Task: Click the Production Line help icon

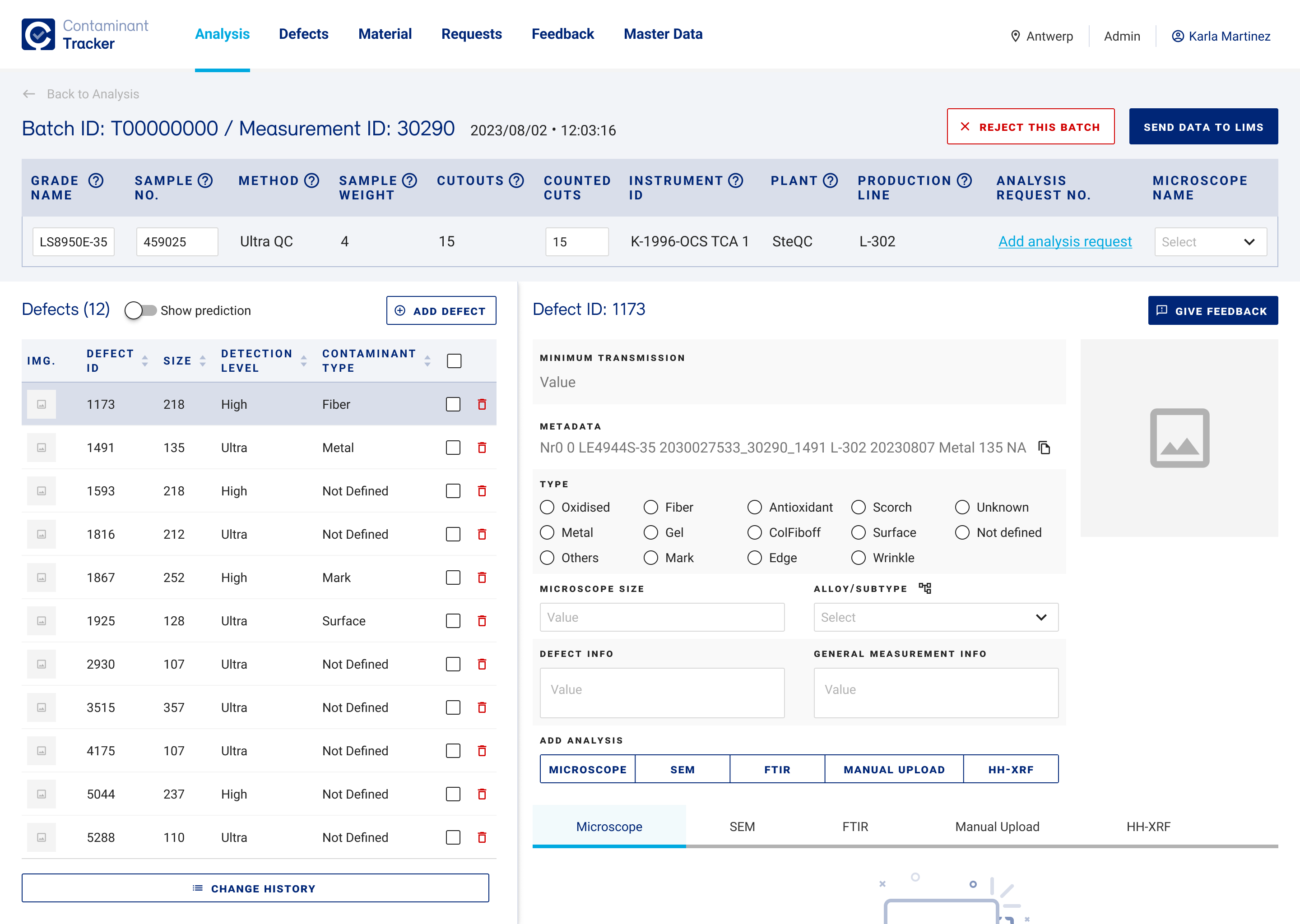Action: 964,180
